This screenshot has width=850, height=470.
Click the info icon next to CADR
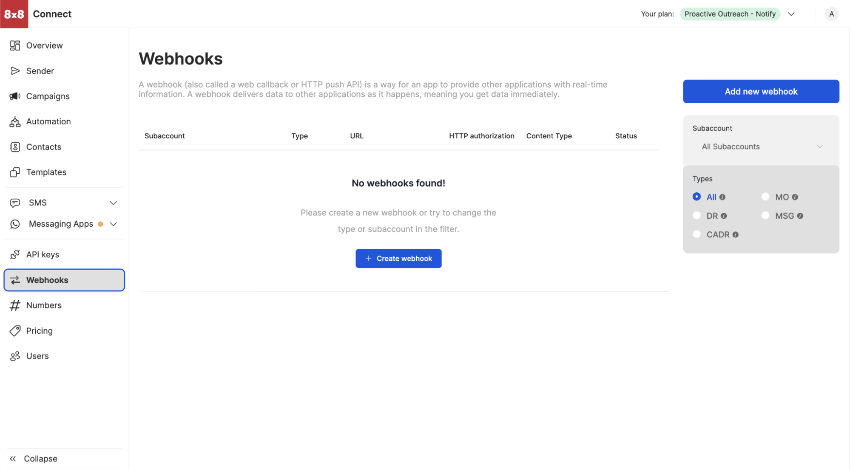(x=735, y=235)
